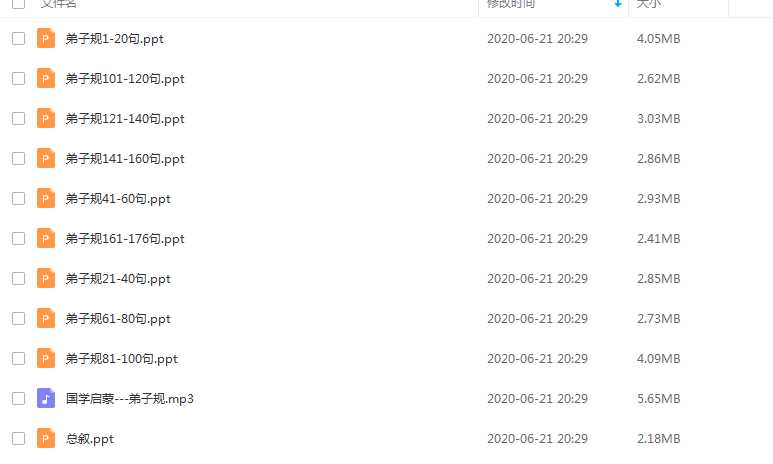Select the checkbox next to 弟子规21-40句.ppt
Image resolution: width=773 pixels, height=464 pixels.
(x=18, y=278)
